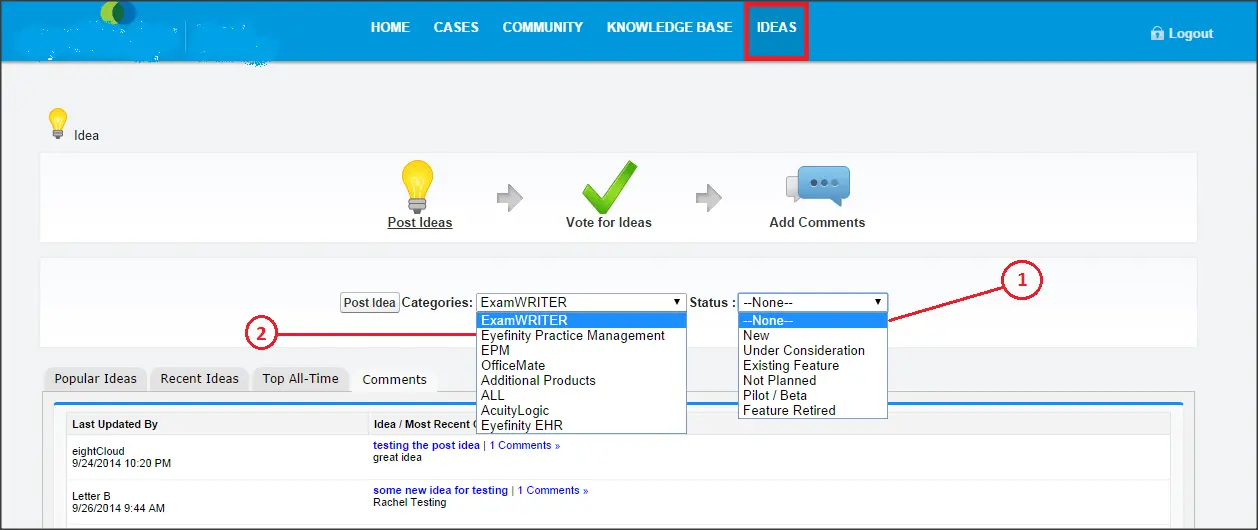Choose AcuityLogic from the Categories list

pyautogui.click(x=581, y=410)
